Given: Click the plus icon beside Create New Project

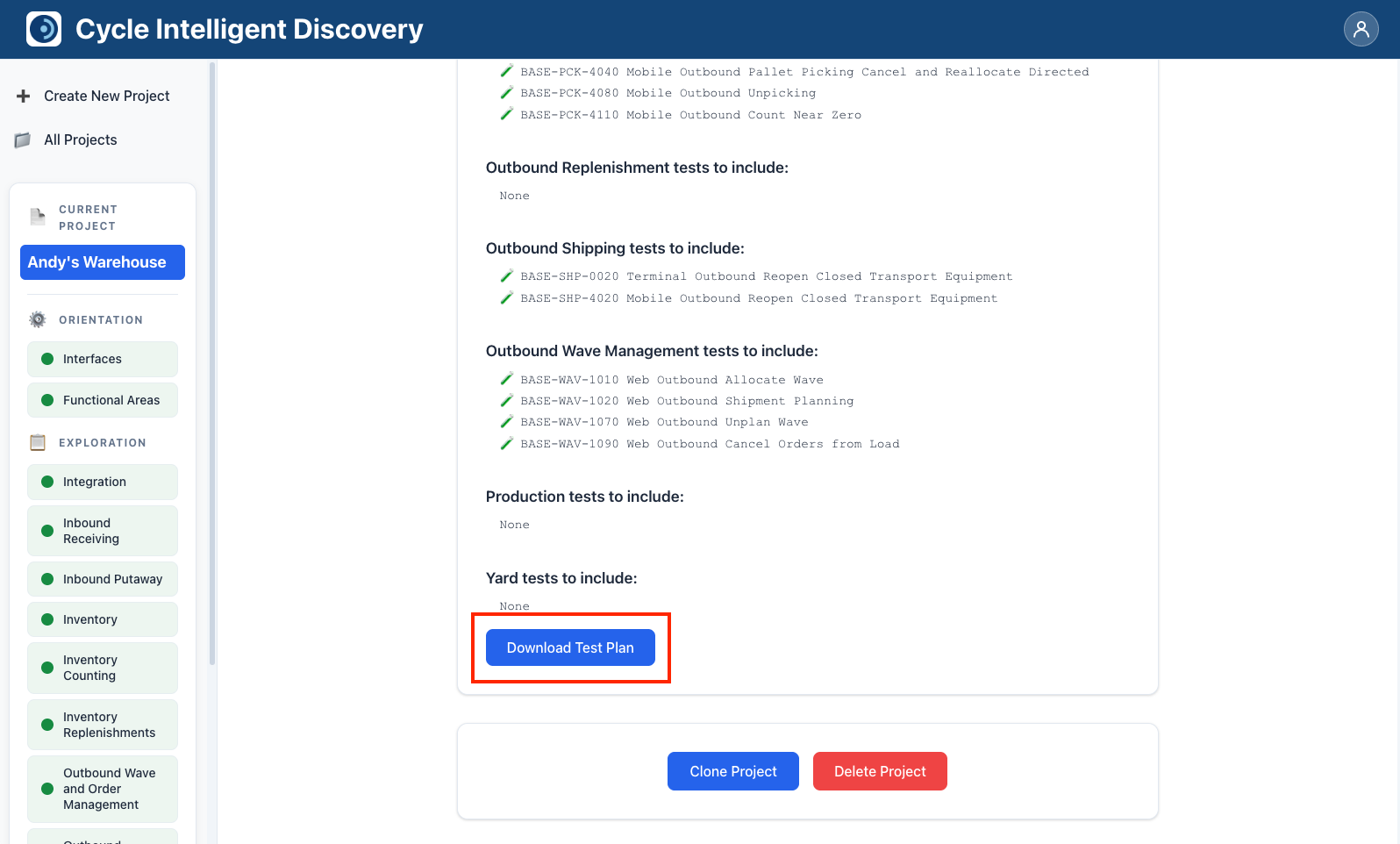Looking at the screenshot, I should [x=24, y=96].
